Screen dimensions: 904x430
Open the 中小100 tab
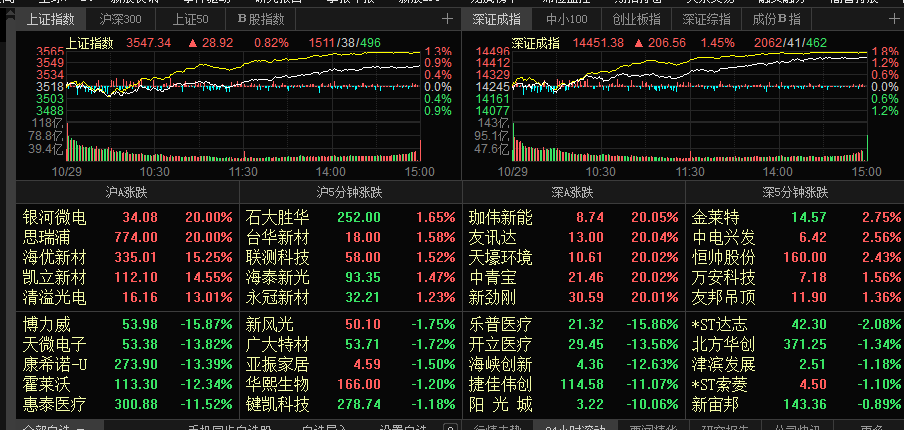(567, 20)
